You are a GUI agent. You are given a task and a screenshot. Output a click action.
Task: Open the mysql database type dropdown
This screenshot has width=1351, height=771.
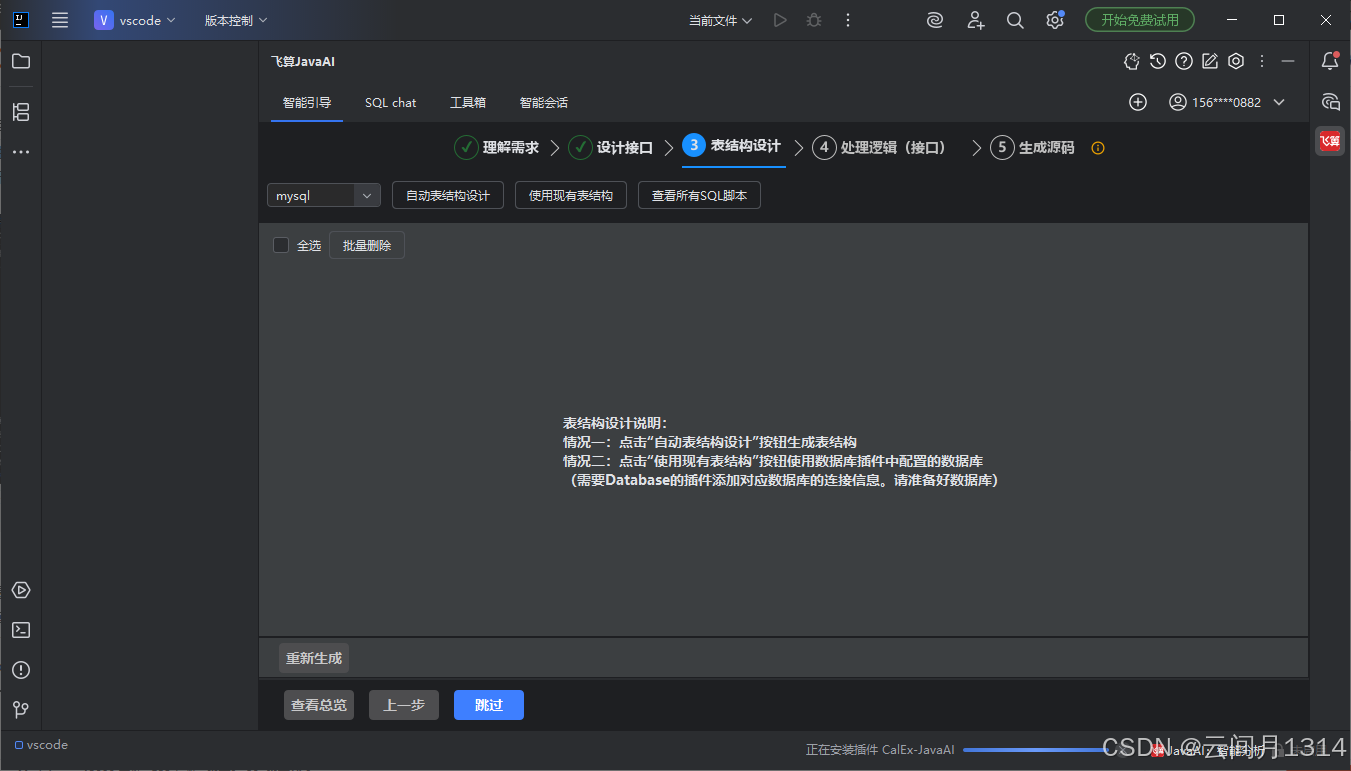coord(324,196)
